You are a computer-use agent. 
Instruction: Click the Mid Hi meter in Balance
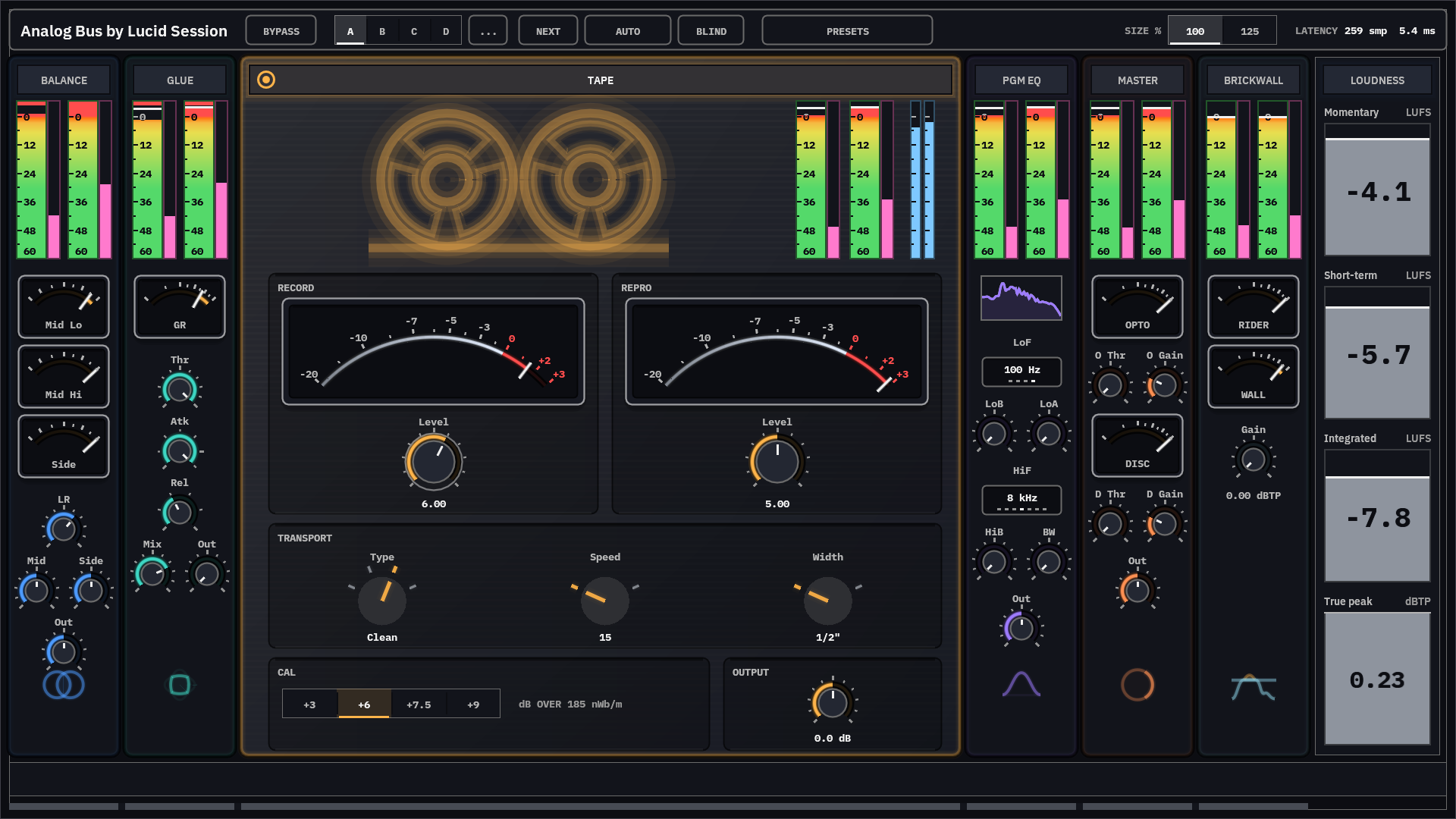tap(64, 376)
